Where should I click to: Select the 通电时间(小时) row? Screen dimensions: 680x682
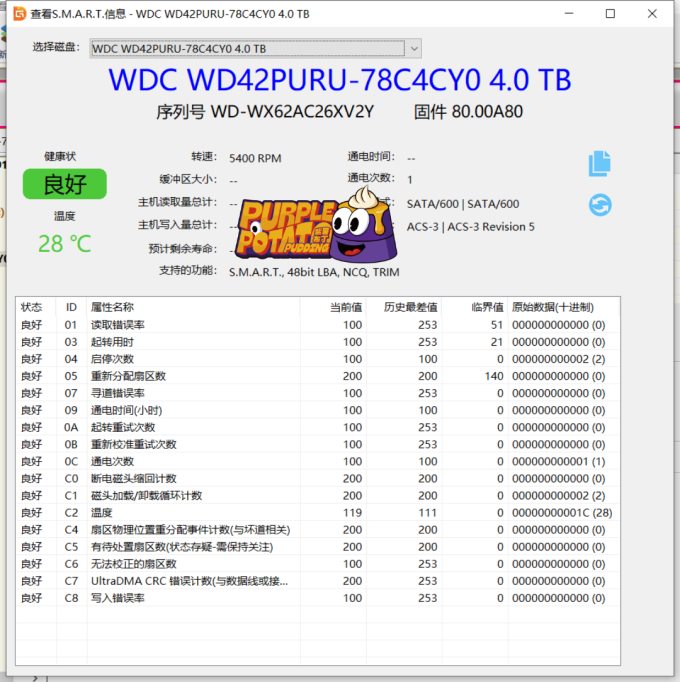[x=318, y=410]
